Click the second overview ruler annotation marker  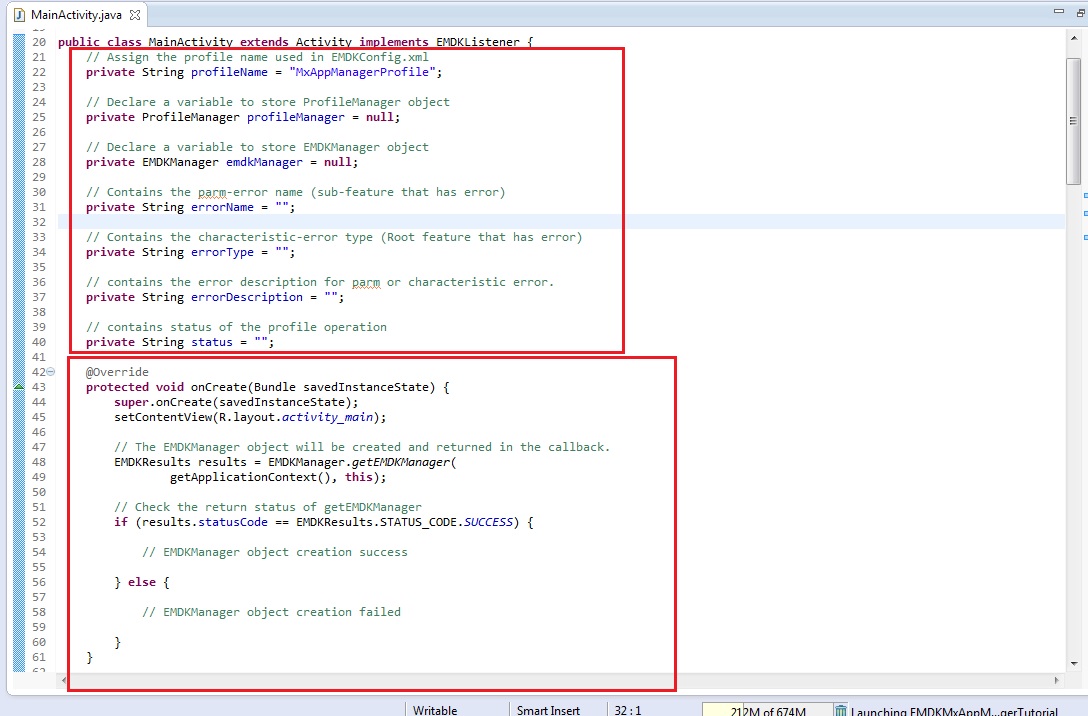coord(1084,214)
